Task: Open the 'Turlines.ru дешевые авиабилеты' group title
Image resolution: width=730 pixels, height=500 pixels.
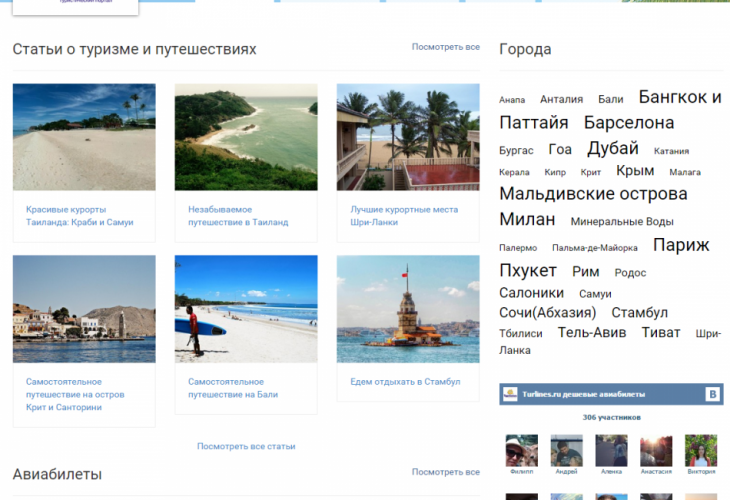Action: pyautogui.click(x=583, y=395)
